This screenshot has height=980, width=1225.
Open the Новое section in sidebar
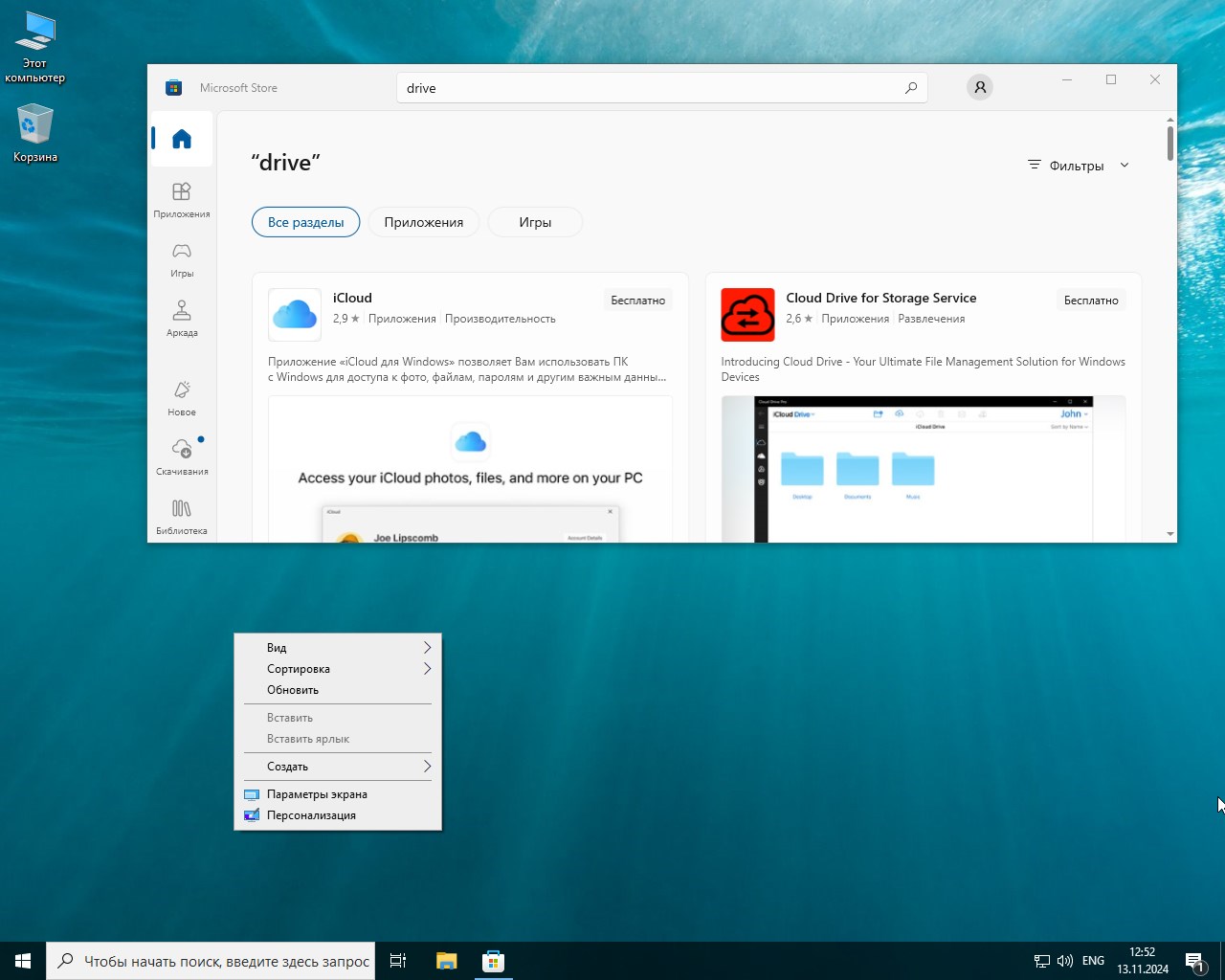[182, 398]
